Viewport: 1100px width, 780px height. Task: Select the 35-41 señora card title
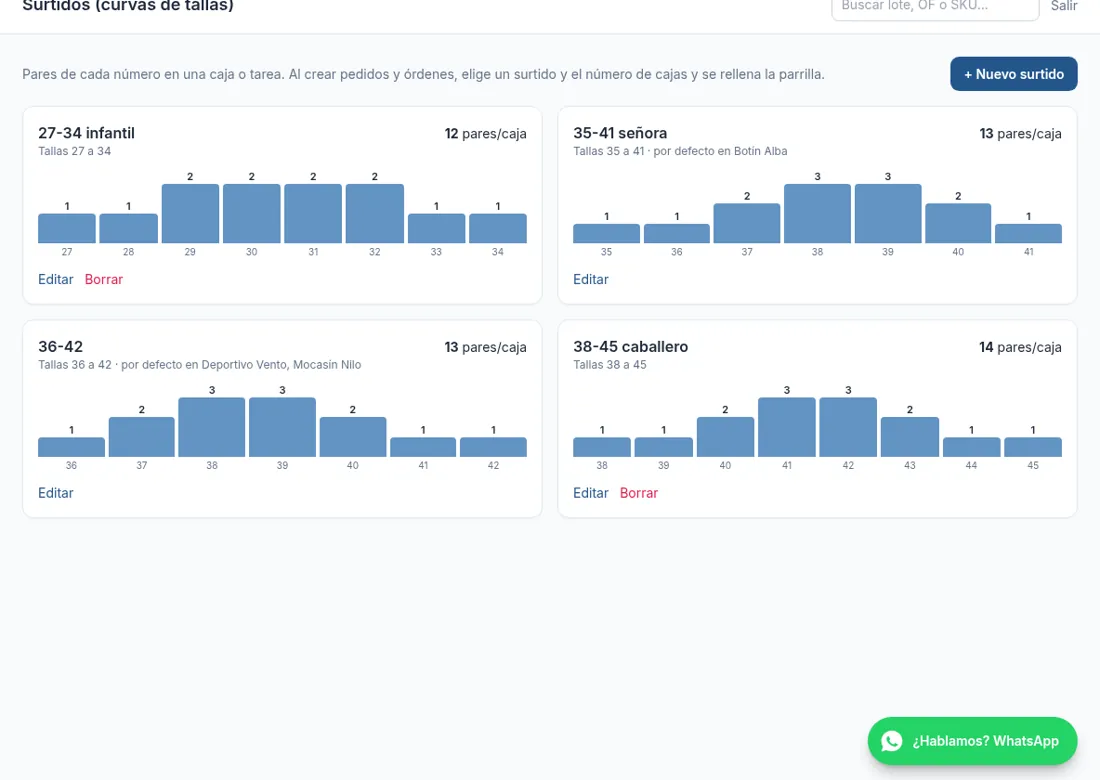coord(620,133)
